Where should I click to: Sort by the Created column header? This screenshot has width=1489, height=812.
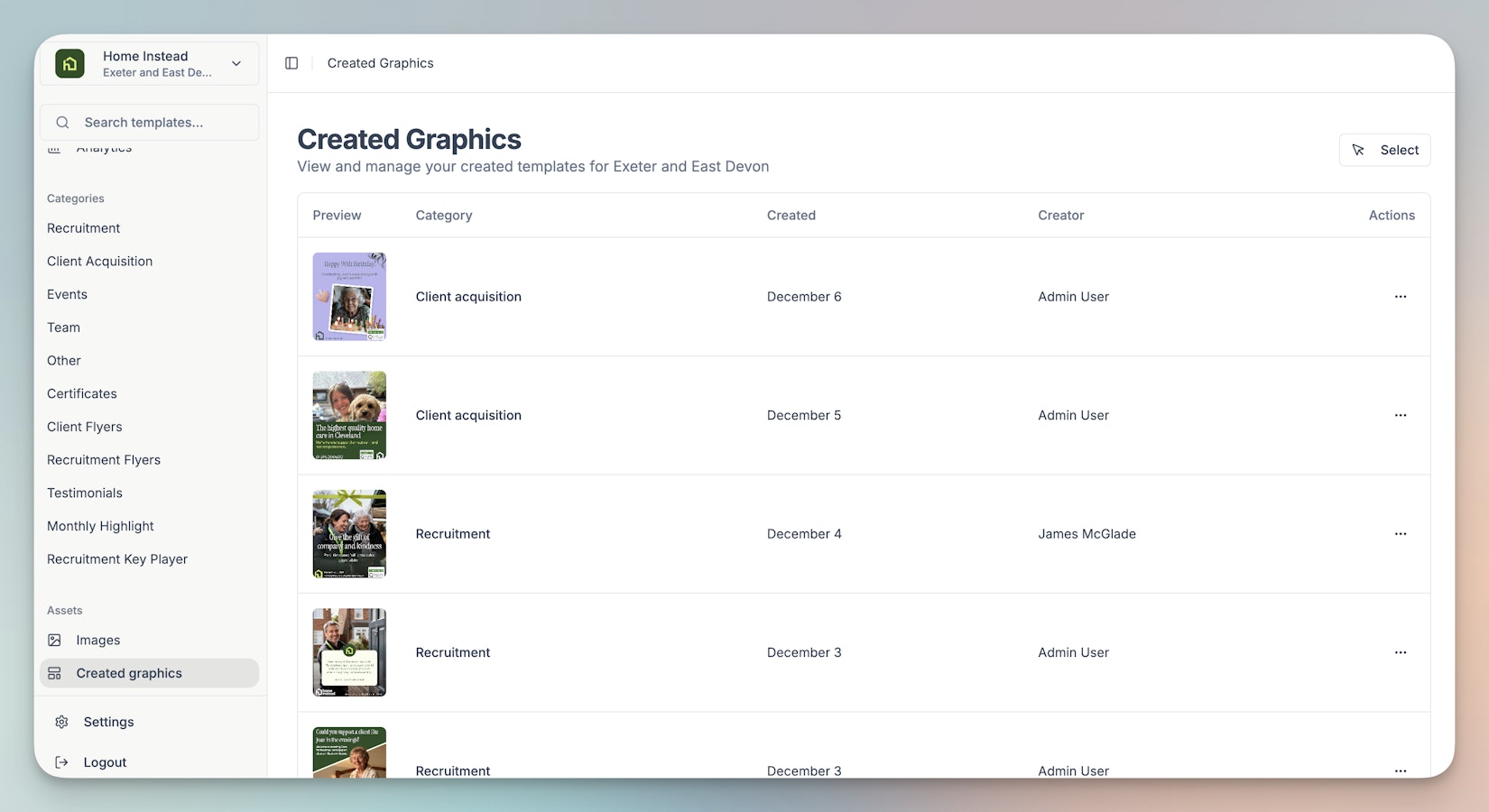791,216
